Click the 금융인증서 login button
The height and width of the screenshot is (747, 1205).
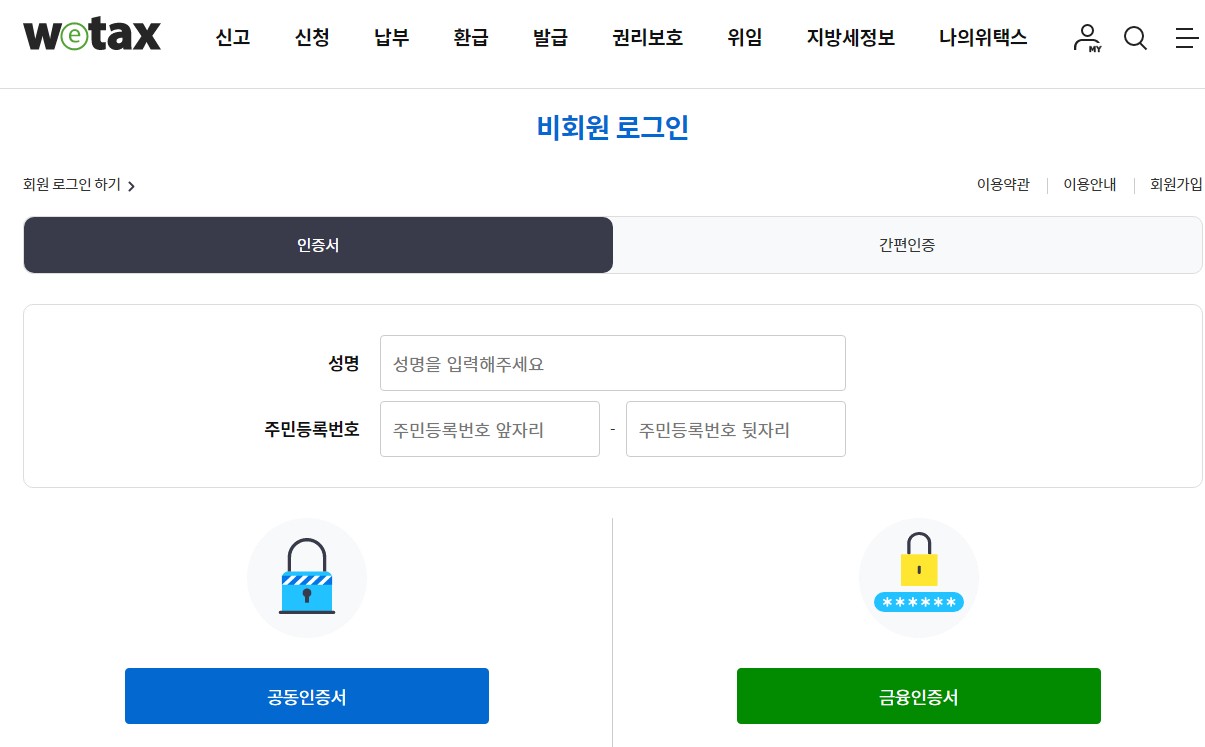tap(917, 695)
